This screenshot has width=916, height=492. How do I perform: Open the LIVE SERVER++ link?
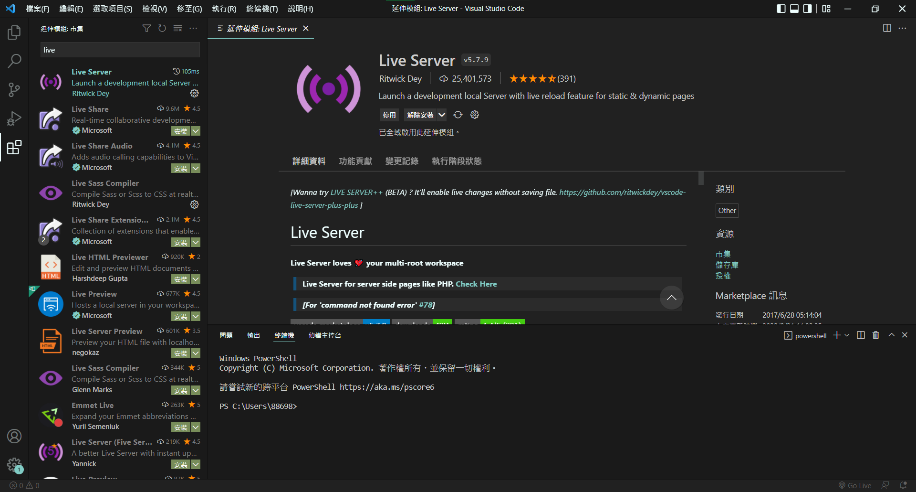point(356,192)
